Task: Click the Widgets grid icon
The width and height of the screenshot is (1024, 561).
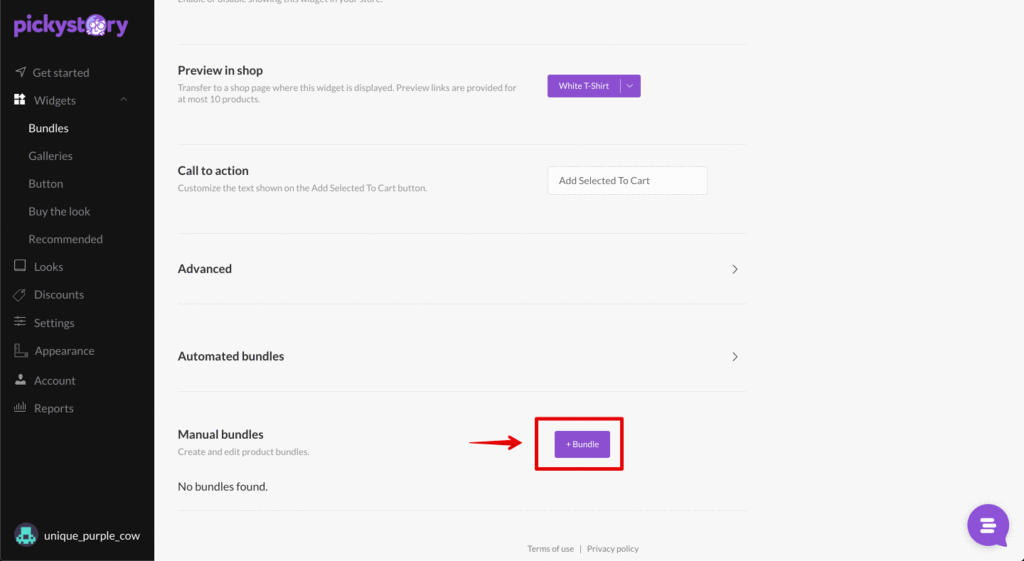Action: coord(20,99)
